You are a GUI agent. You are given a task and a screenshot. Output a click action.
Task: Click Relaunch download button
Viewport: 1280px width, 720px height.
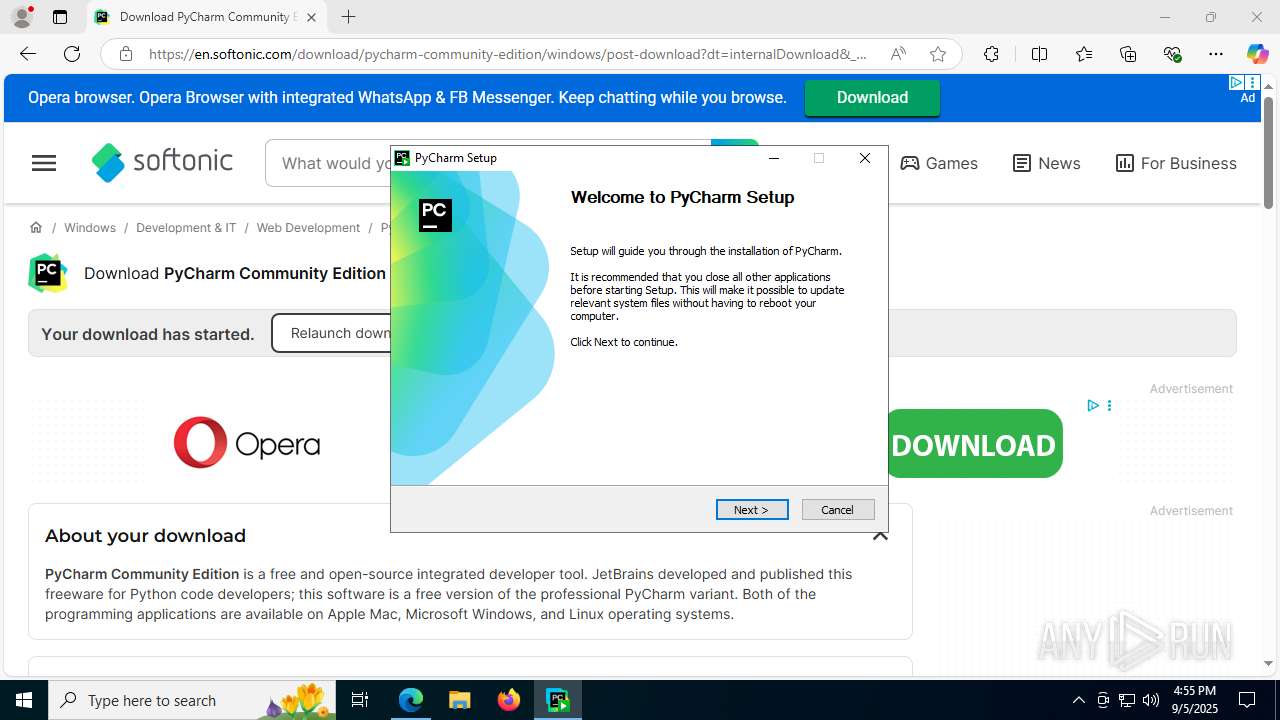click(x=333, y=333)
